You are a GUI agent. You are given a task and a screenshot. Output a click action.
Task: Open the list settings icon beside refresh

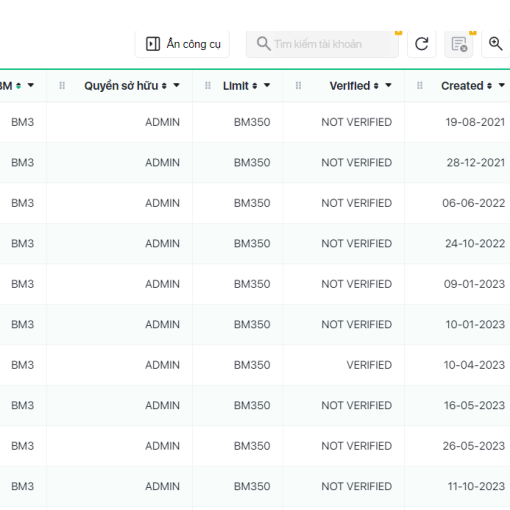pyautogui.click(x=459, y=44)
